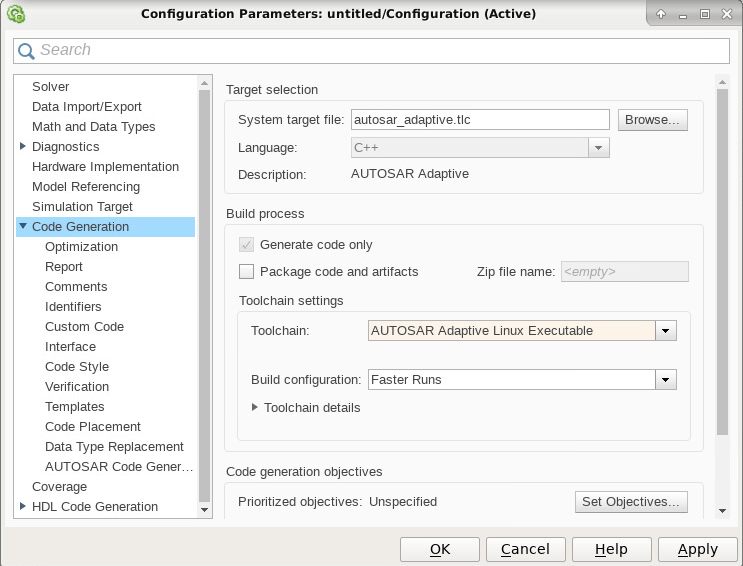This screenshot has width=743, height=566.
Task: Select the Code Generation item
Action: point(80,227)
